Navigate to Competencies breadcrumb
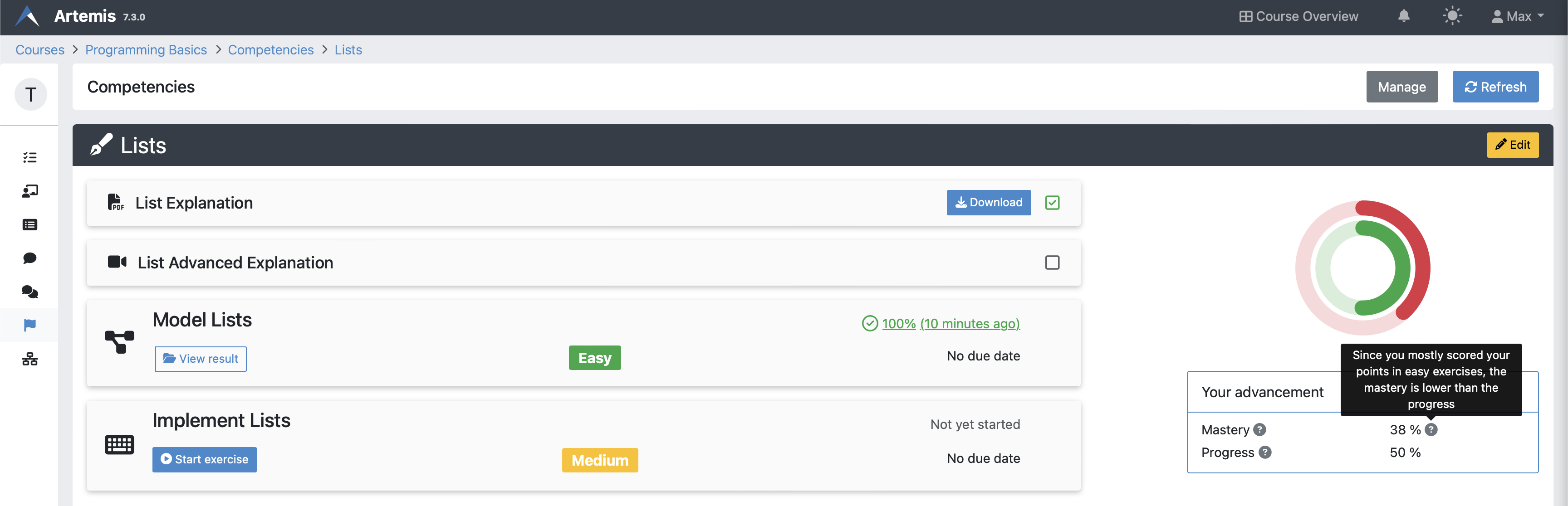Image resolution: width=1568 pixels, height=506 pixels. click(271, 50)
